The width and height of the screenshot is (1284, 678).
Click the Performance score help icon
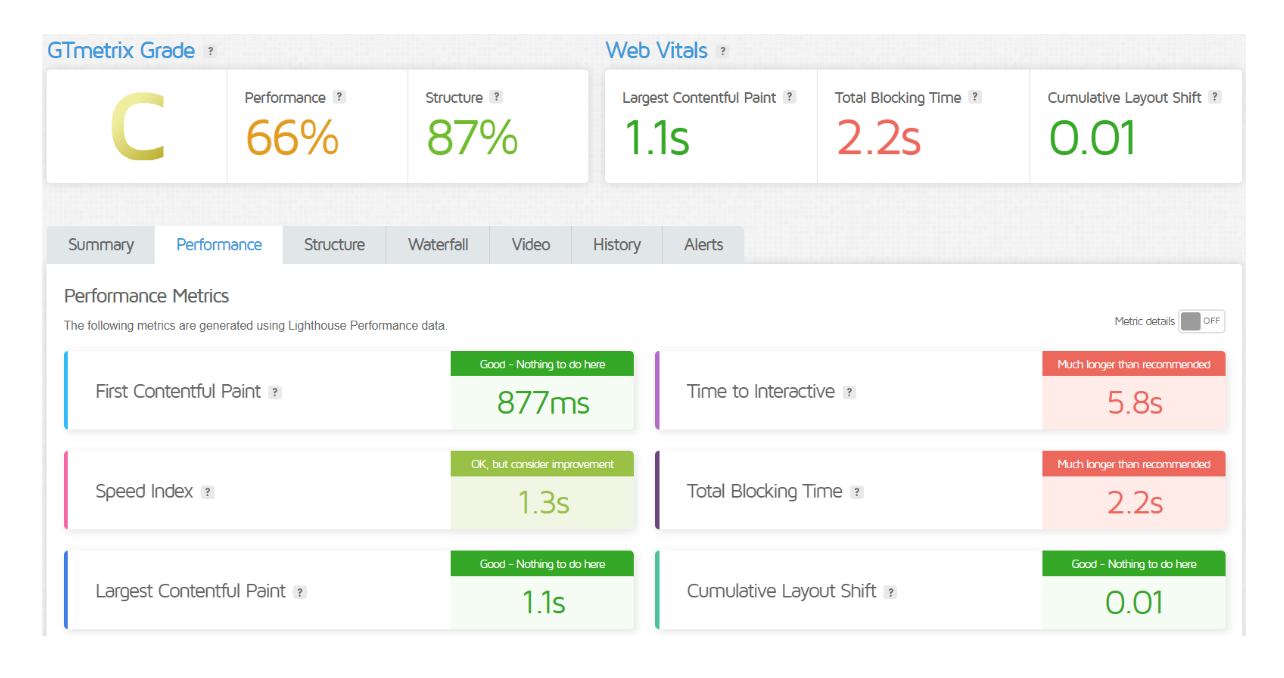click(x=339, y=97)
